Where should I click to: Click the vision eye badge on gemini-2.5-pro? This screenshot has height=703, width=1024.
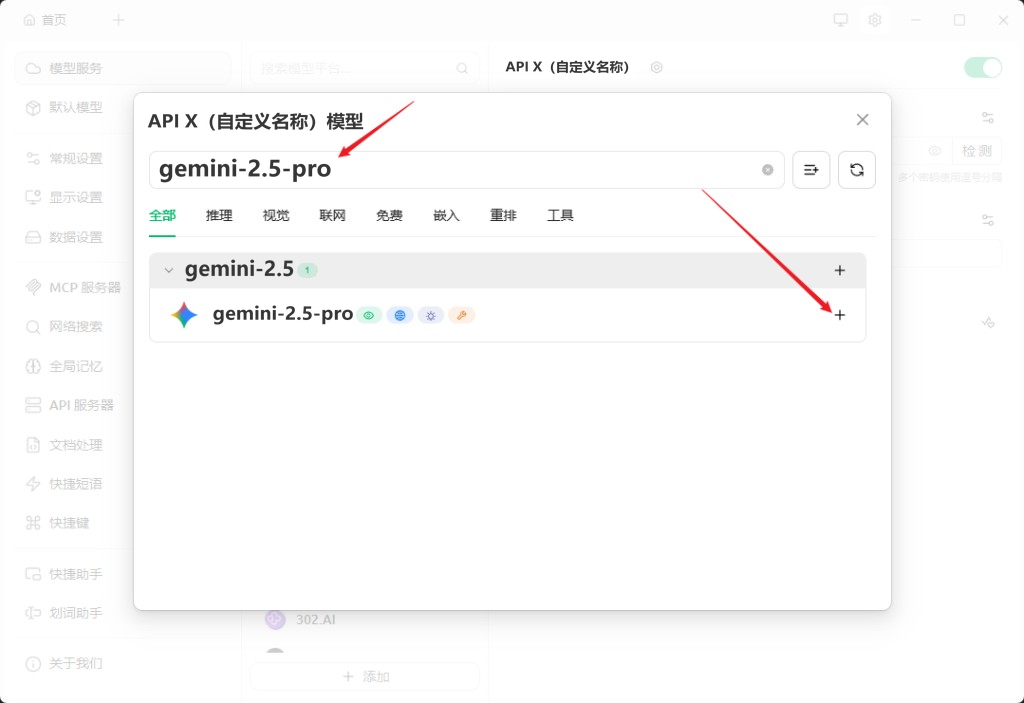click(369, 316)
